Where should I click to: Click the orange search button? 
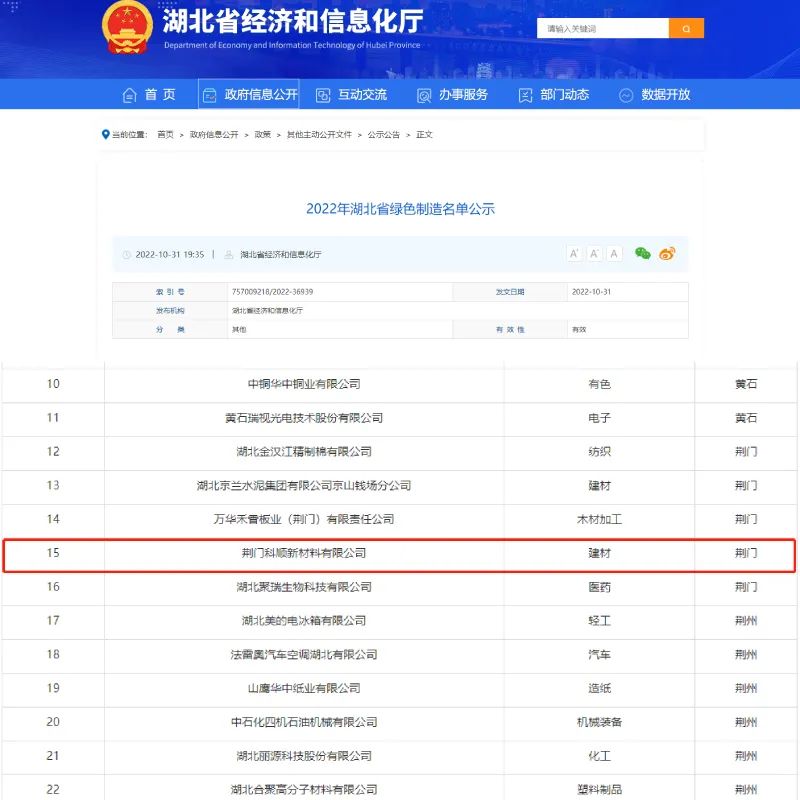pos(686,29)
